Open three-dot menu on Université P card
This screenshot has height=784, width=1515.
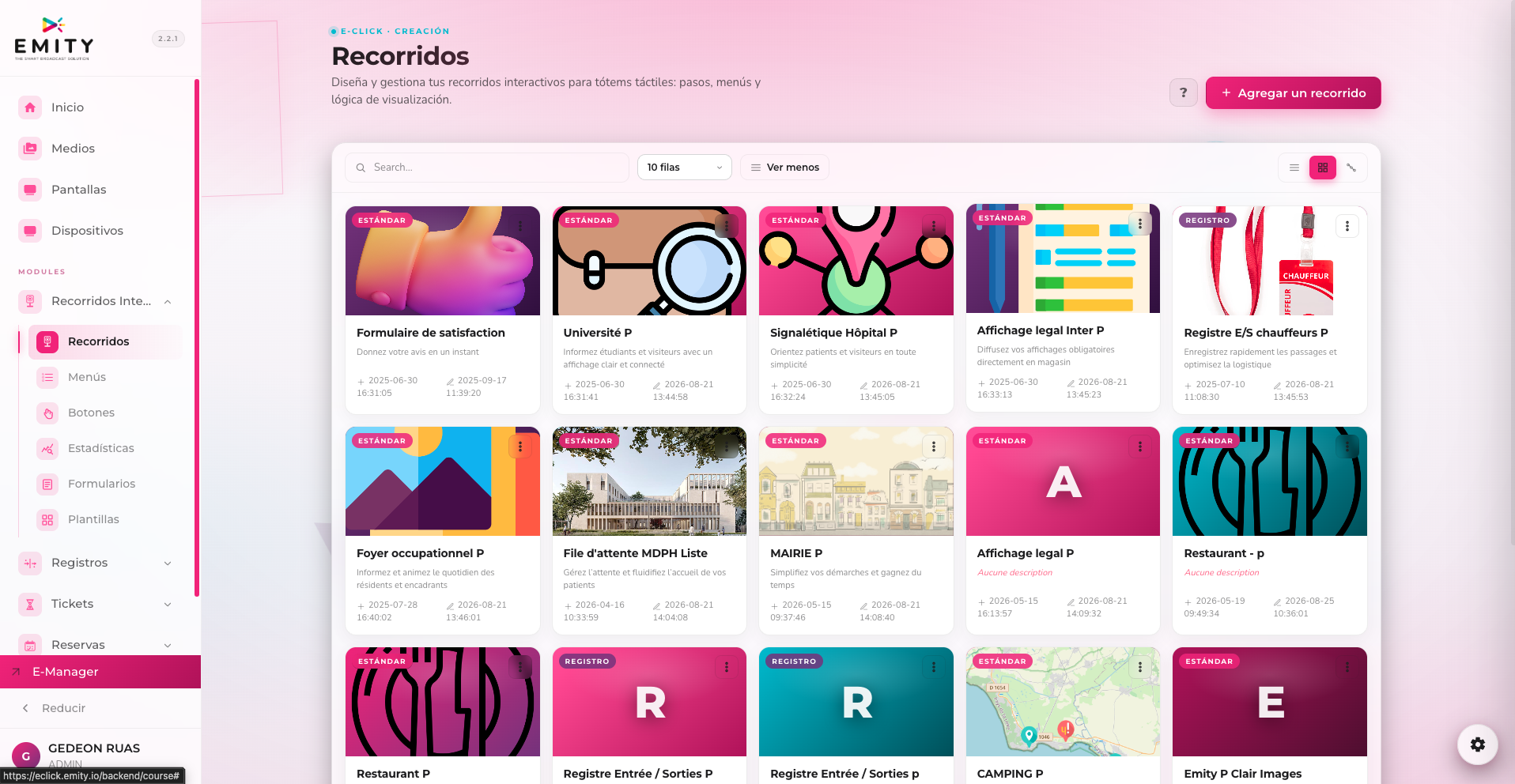(726, 226)
